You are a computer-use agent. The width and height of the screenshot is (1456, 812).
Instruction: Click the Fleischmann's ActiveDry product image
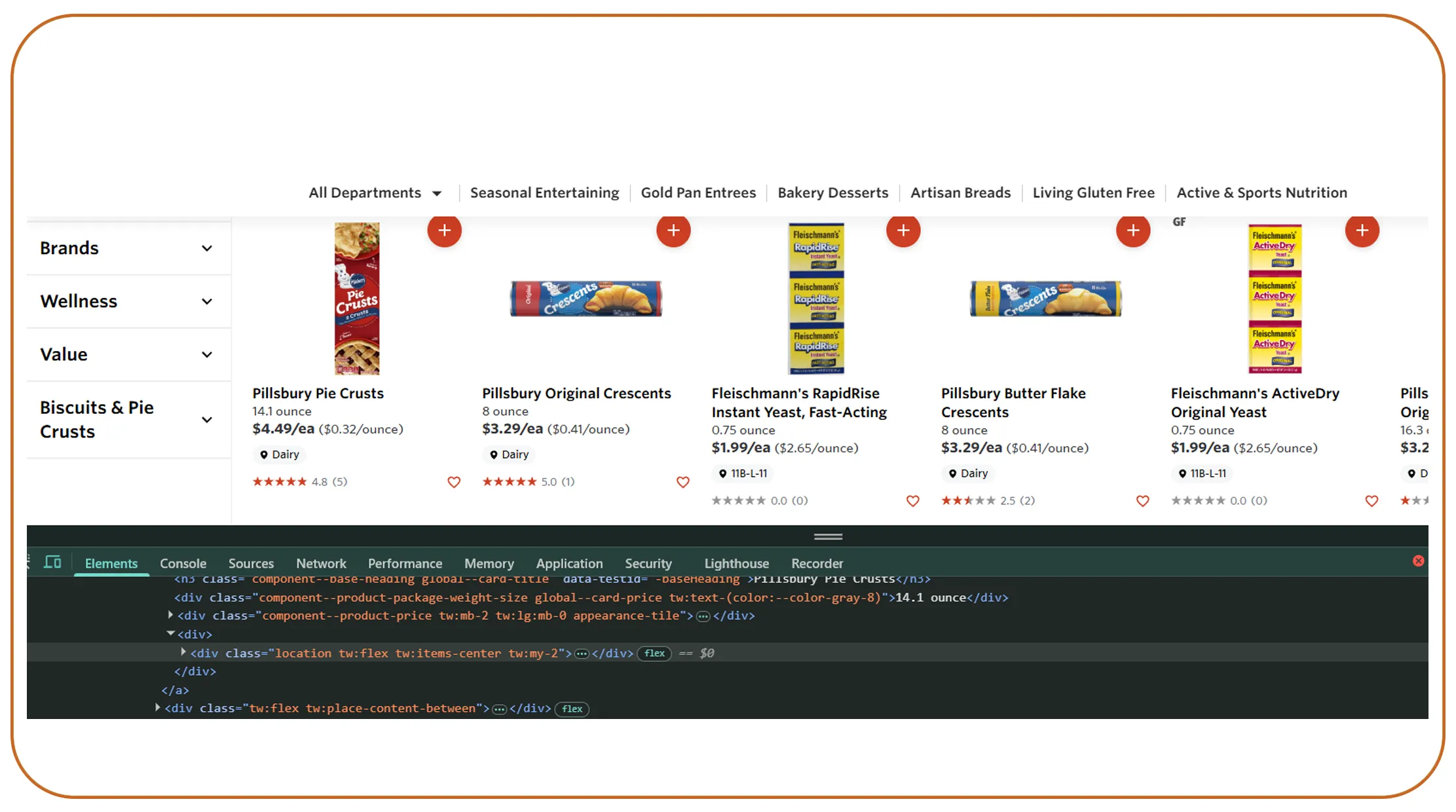1275,299
